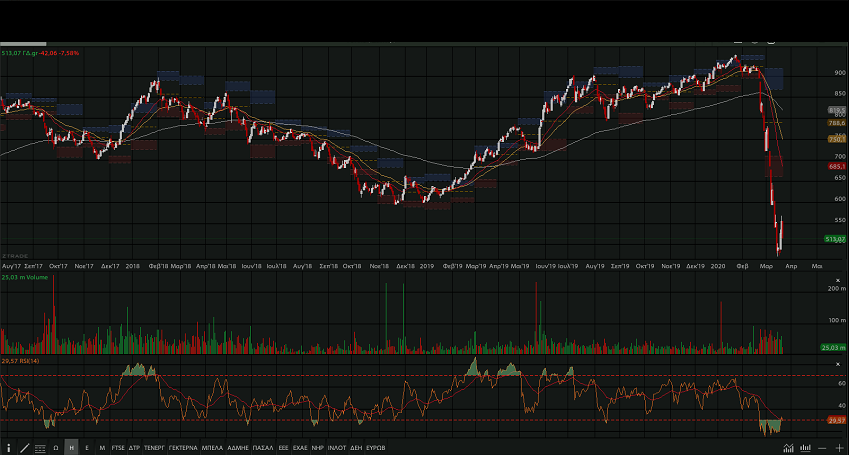Select the ΠΑΣΑΛ ticker
The height and width of the screenshot is (455, 849).
(263, 447)
